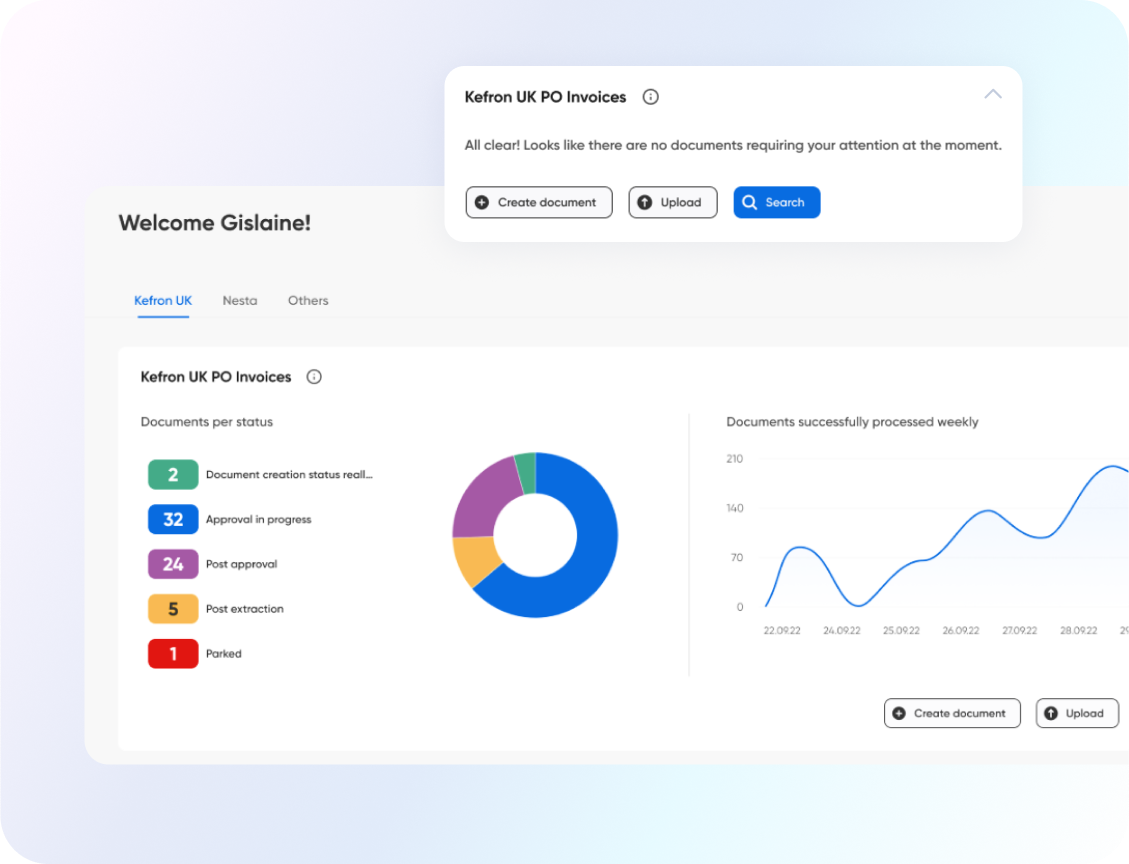Click 'Parked' status label
This screenshot has width=1129, height=864.
tap(224, 653)
